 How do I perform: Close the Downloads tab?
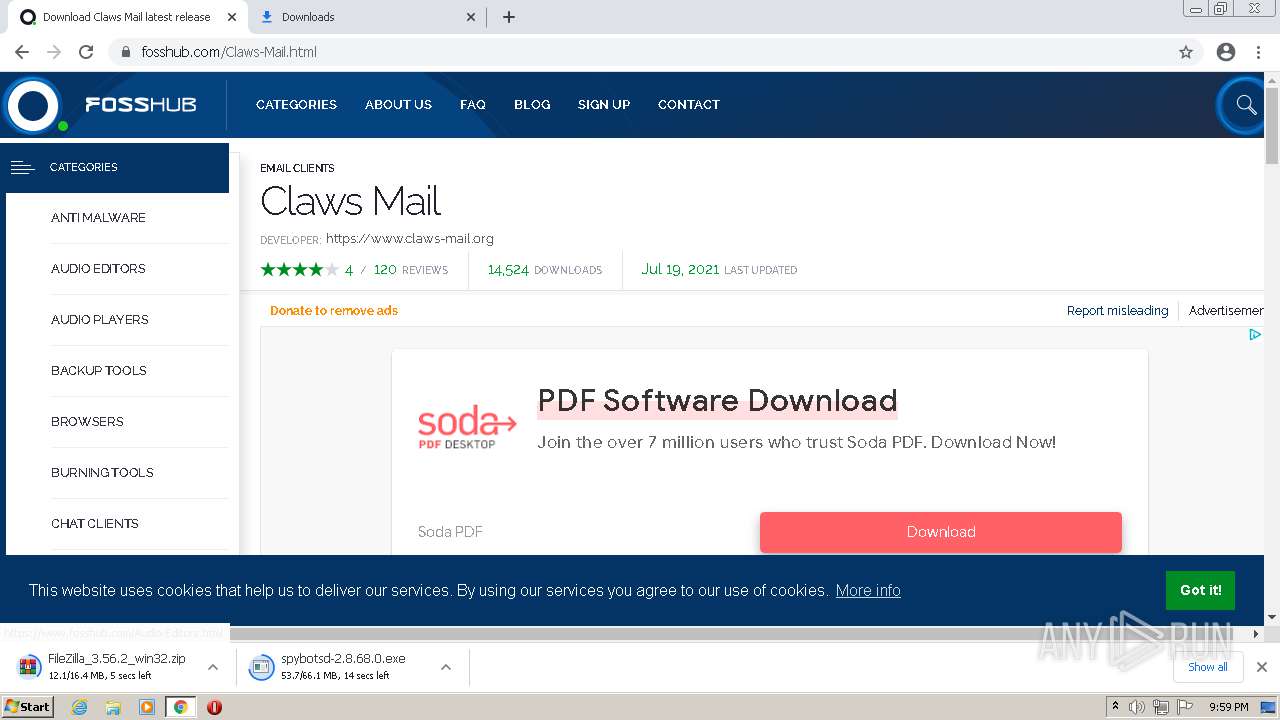pyautogui.click(x=471, y=17)
